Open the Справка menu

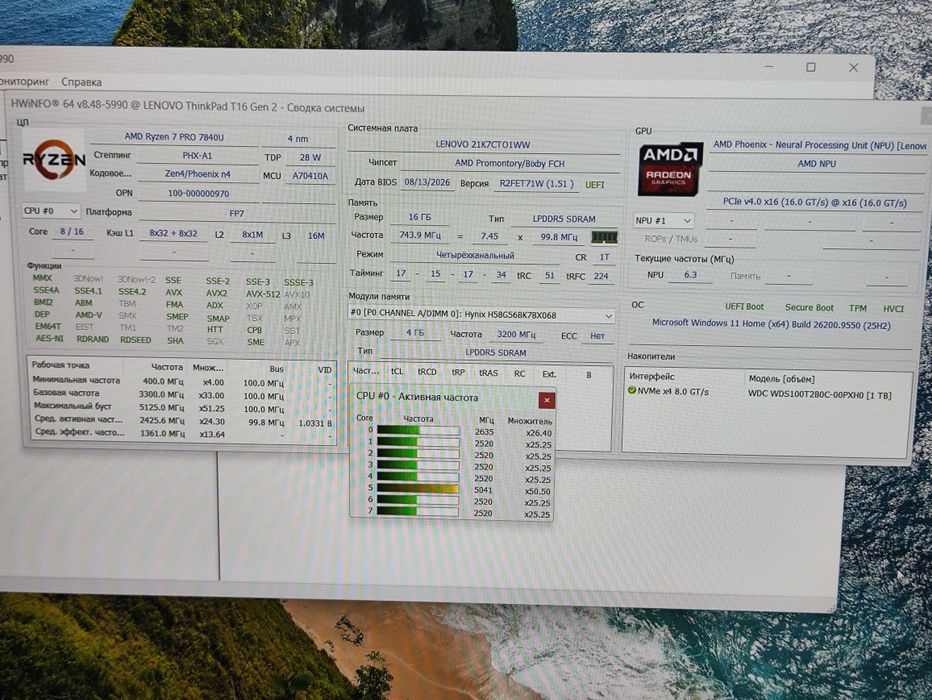81,82
